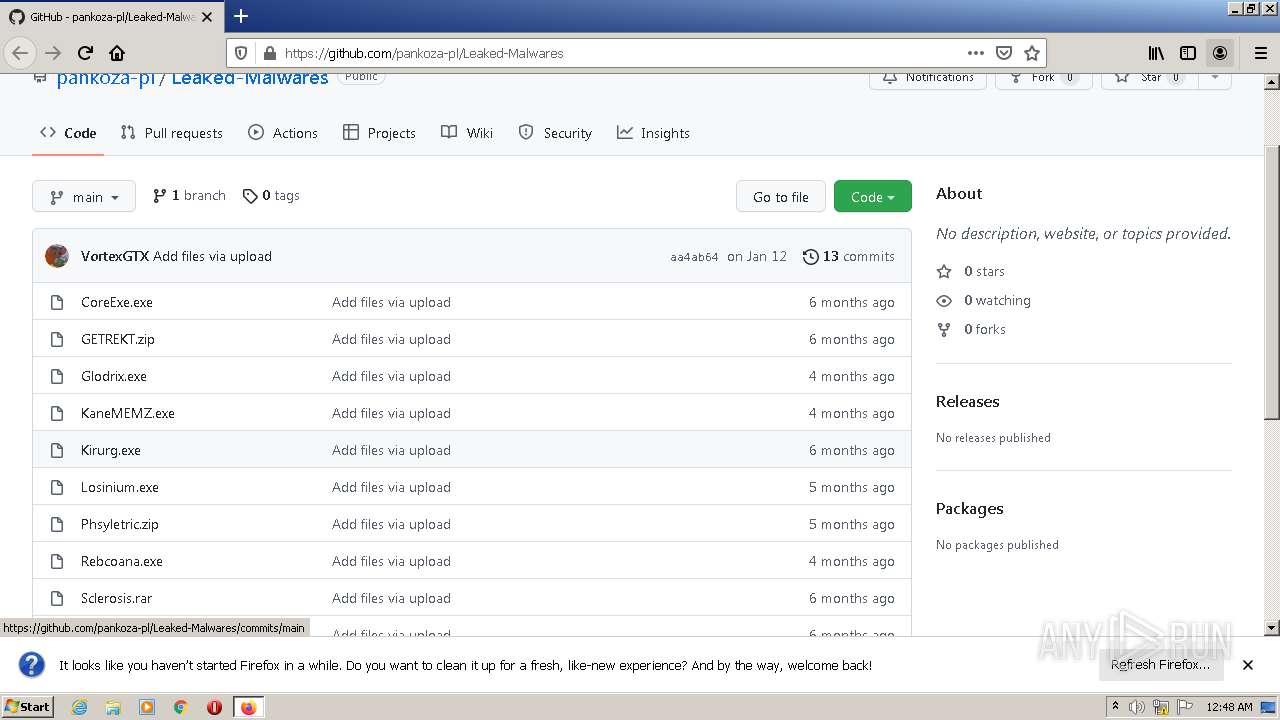Open the file explorer taskbar icon
Viewport: 1280px width, 720px height.
(x=113, y=707)
